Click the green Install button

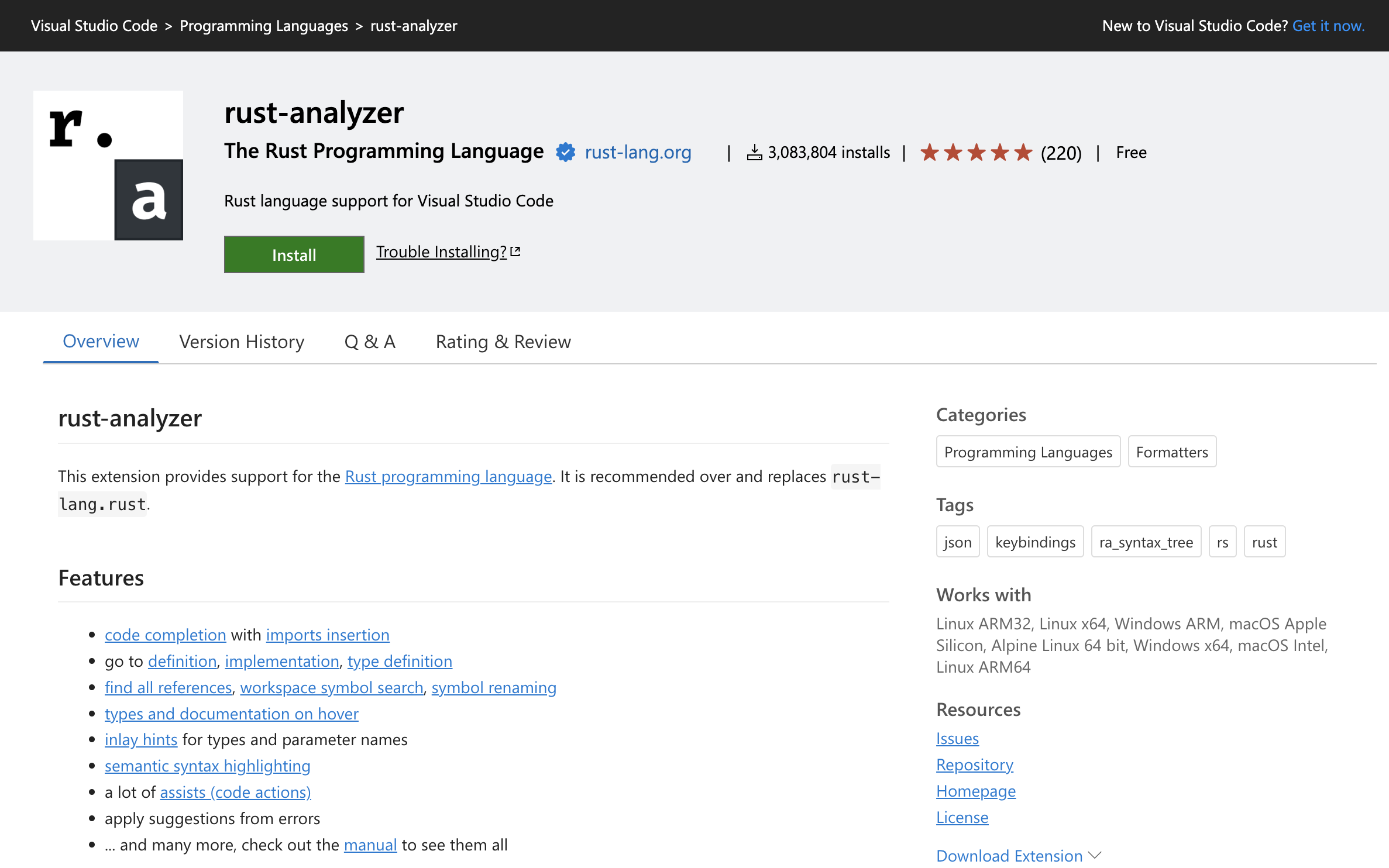point(294,254)
